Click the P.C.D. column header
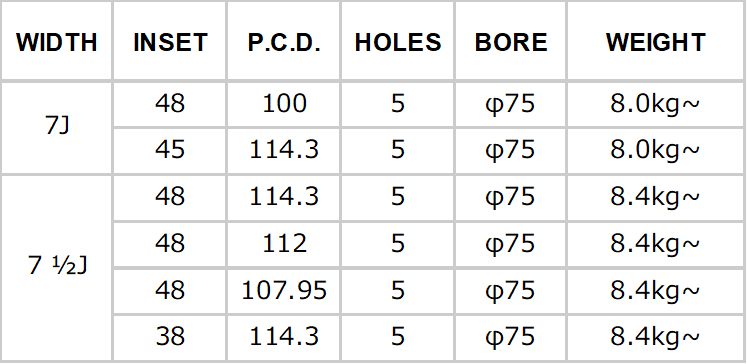This screenshot has height=364, width=747. 284,42
